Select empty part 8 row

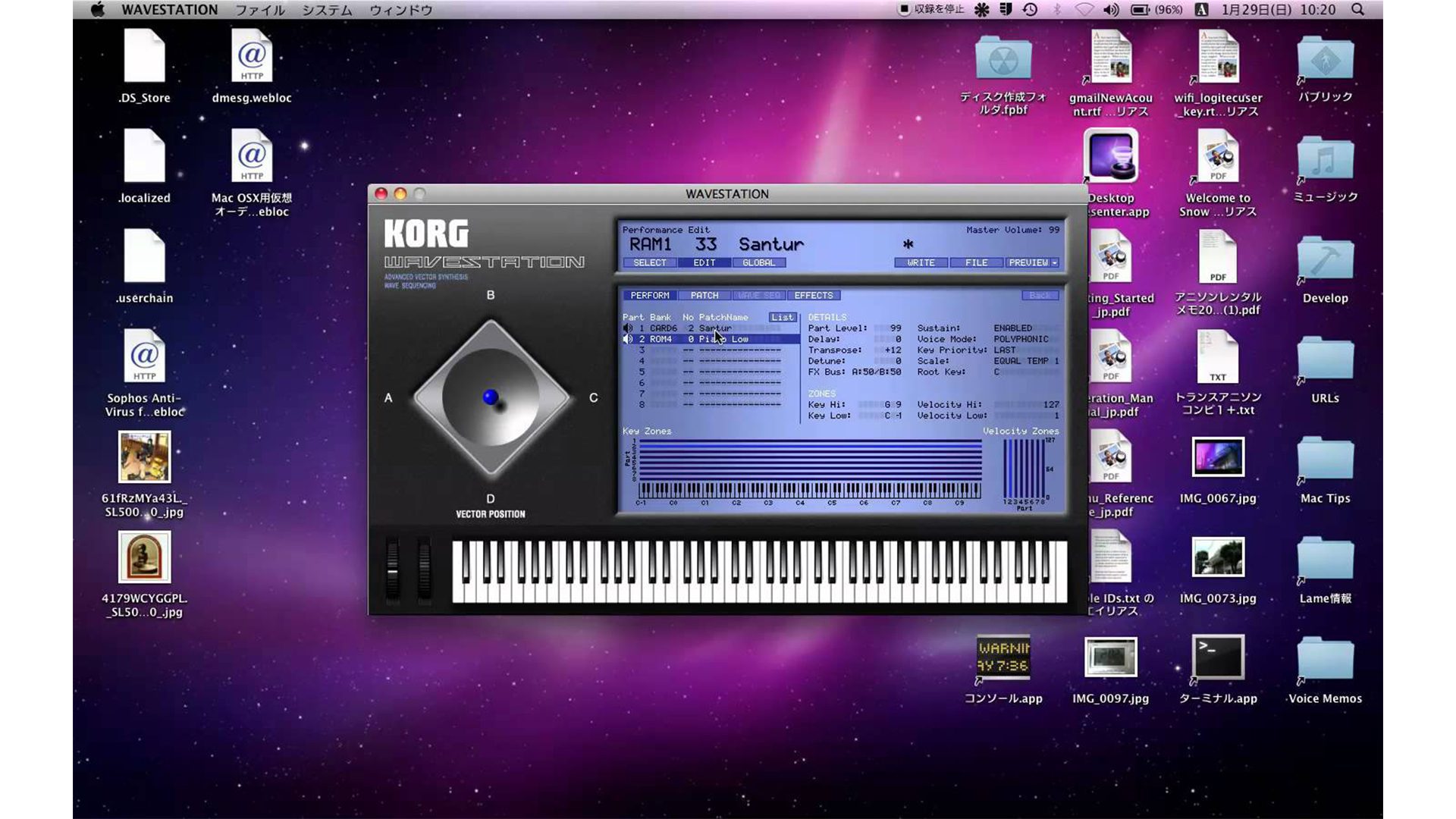(711, 405)
